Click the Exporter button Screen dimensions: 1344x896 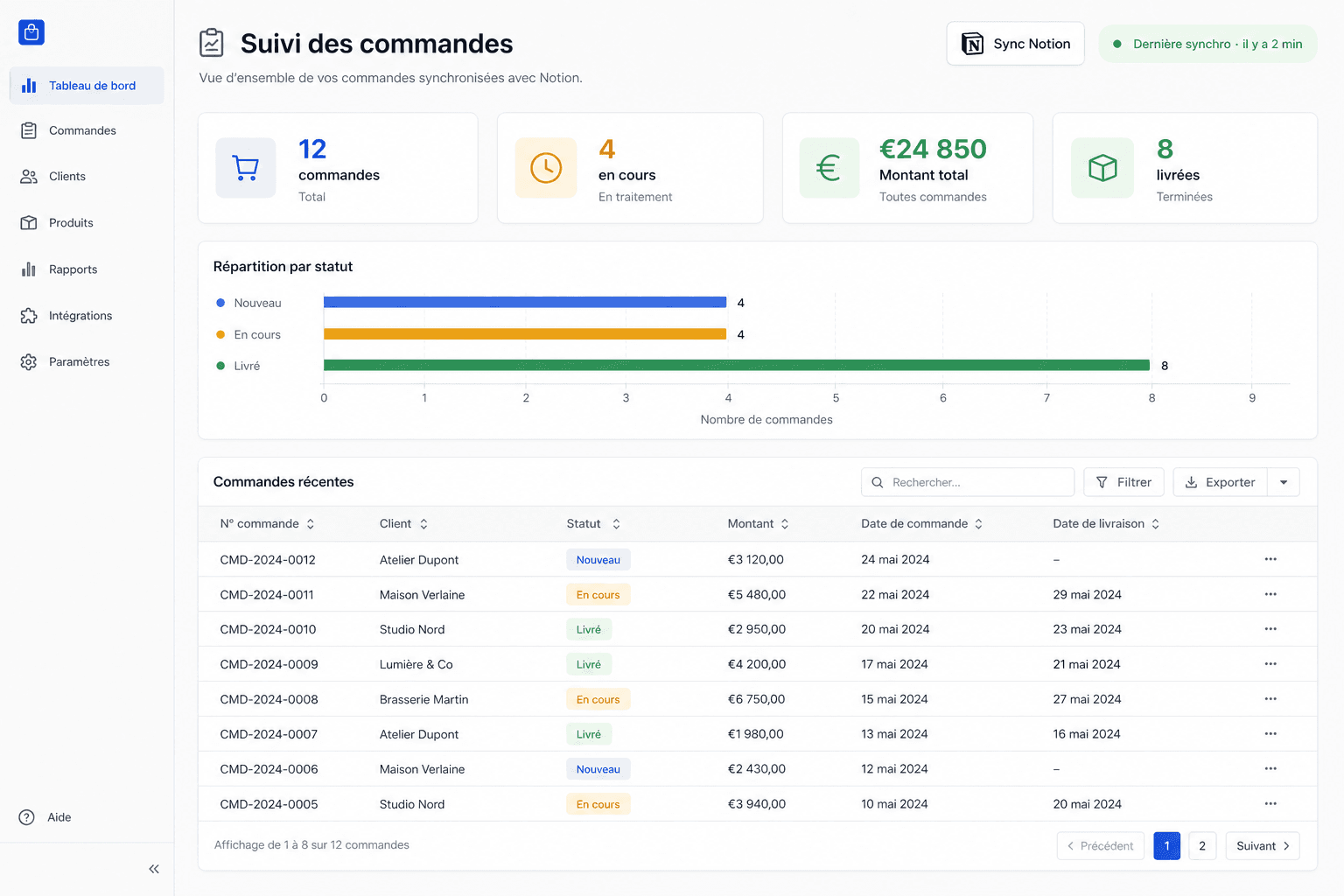pyautogui.click(x=1221, y=482)
